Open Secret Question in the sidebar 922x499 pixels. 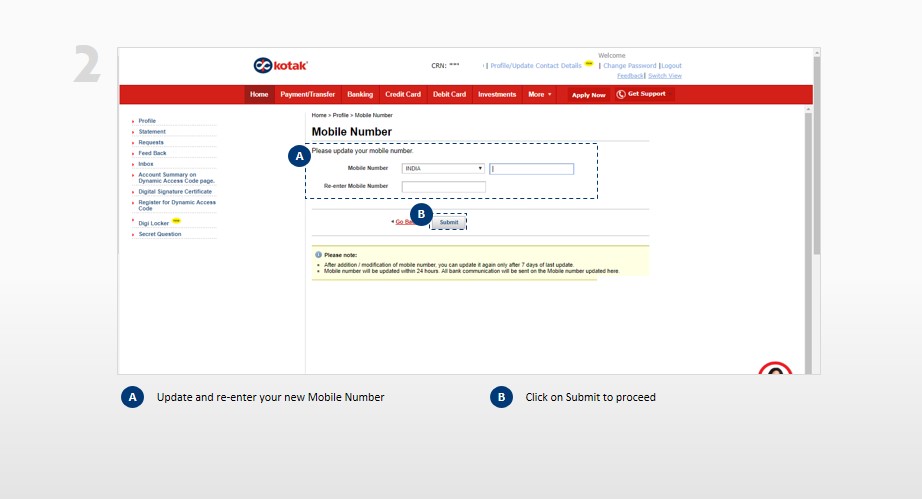[x=160, y=234]
